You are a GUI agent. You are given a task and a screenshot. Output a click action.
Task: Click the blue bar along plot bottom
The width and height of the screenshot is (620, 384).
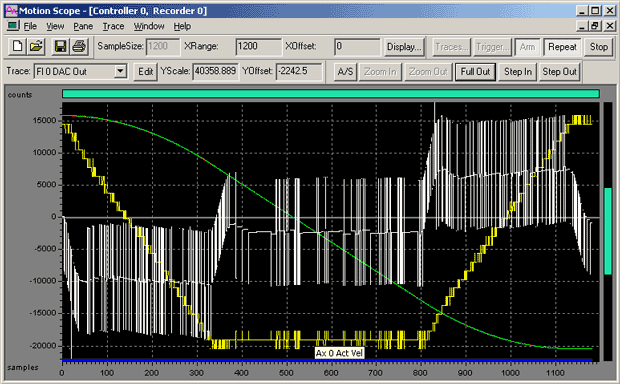coord(327,360)
